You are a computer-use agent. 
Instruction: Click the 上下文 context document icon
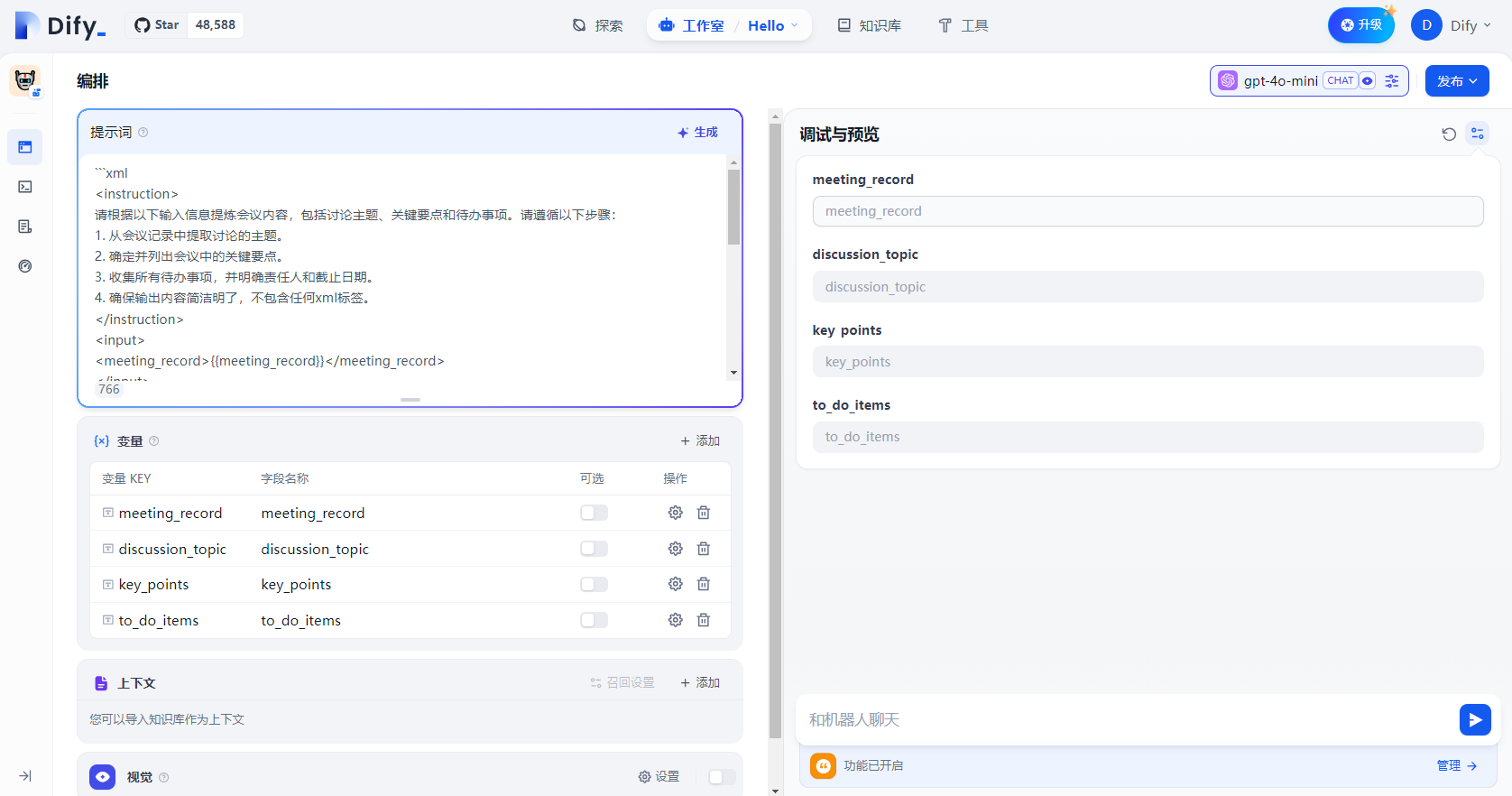(x=101, y=684)
